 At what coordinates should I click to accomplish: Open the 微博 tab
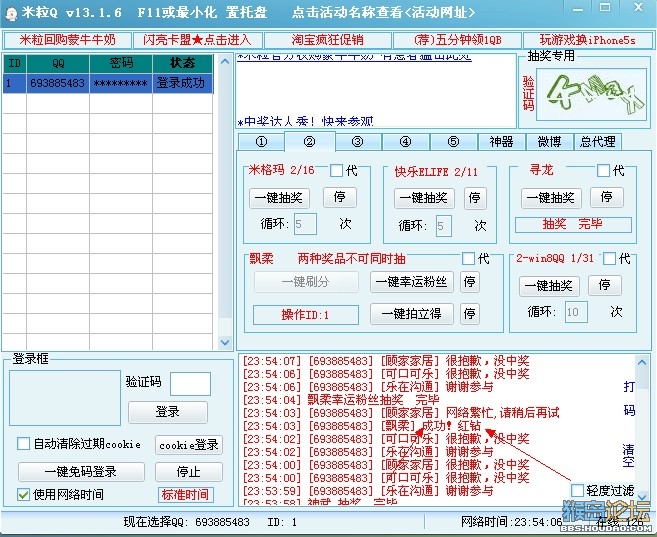coord(549,142)
